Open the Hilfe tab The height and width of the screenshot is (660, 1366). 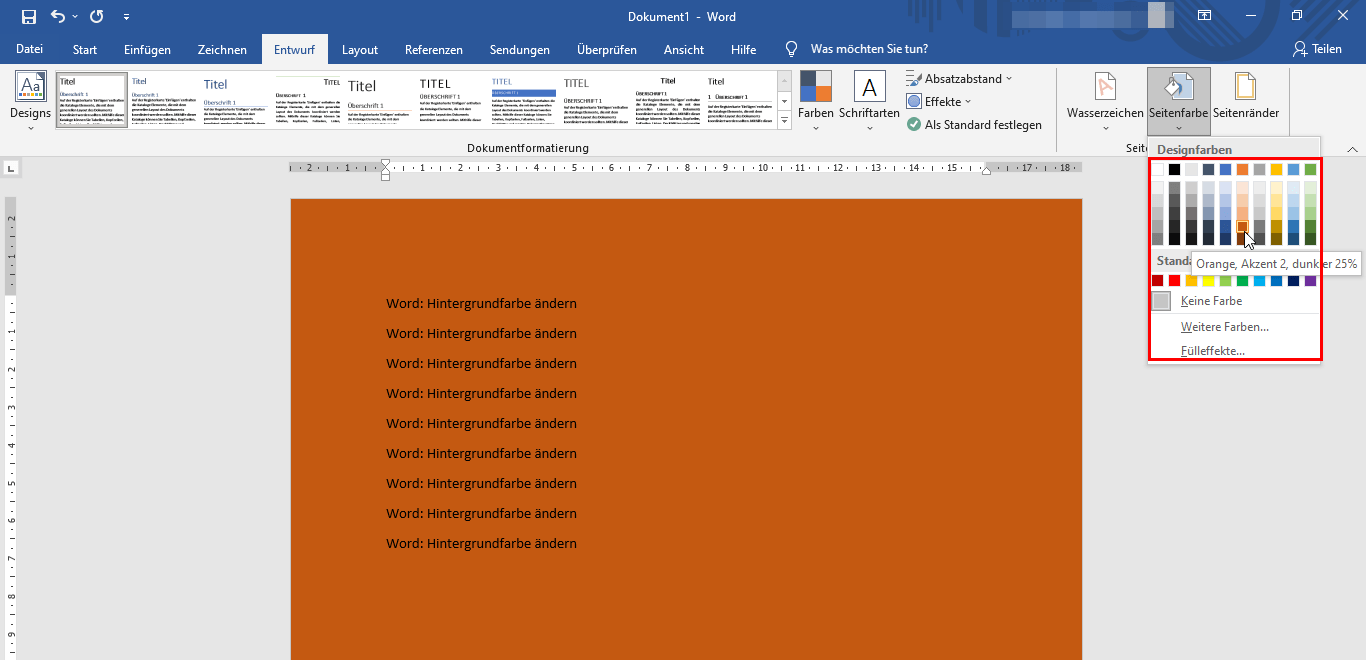(744, 49)
